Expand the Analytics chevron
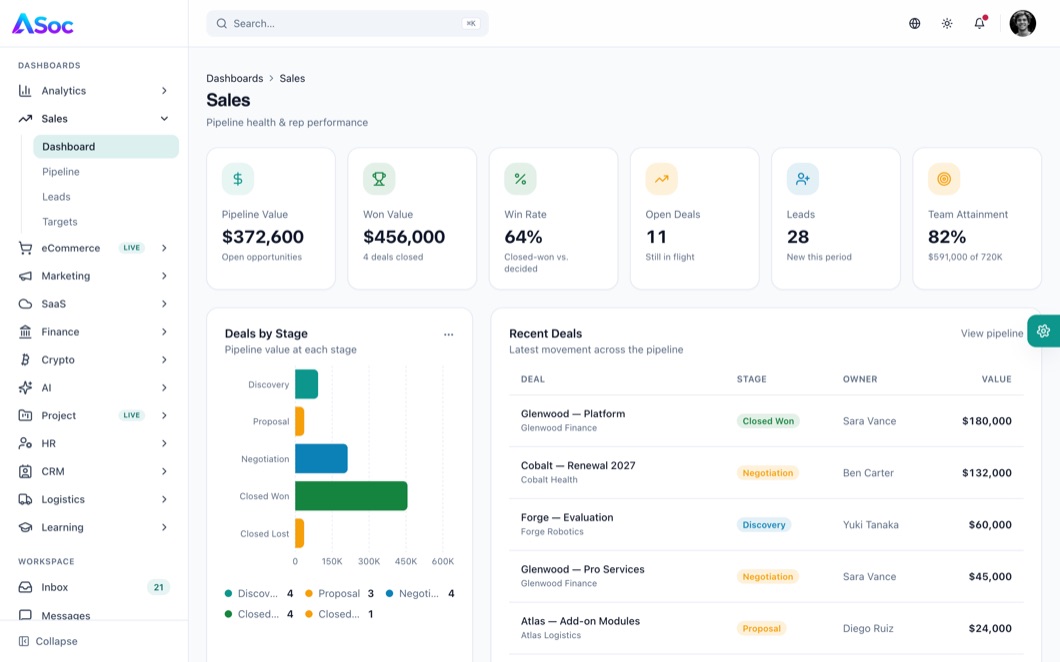The height and width of the screenshot is (662, 1060). tap(164, 91)
